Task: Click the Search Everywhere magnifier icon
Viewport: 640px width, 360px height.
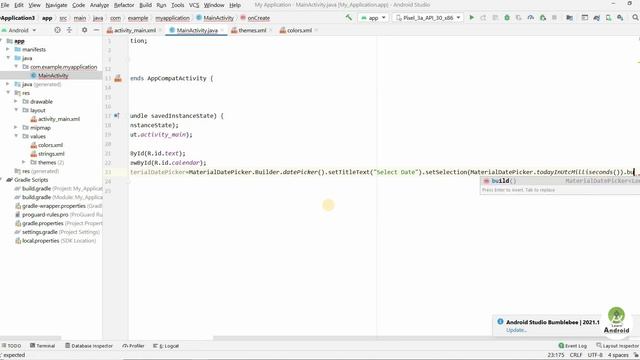Action: click(x=636, y=18)
